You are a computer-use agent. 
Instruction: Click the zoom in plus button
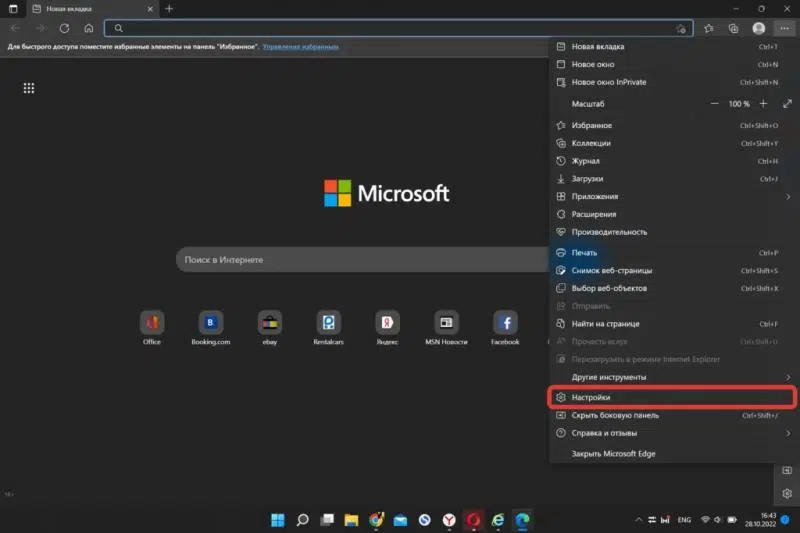pyautogui.click(x=763, y=104)
